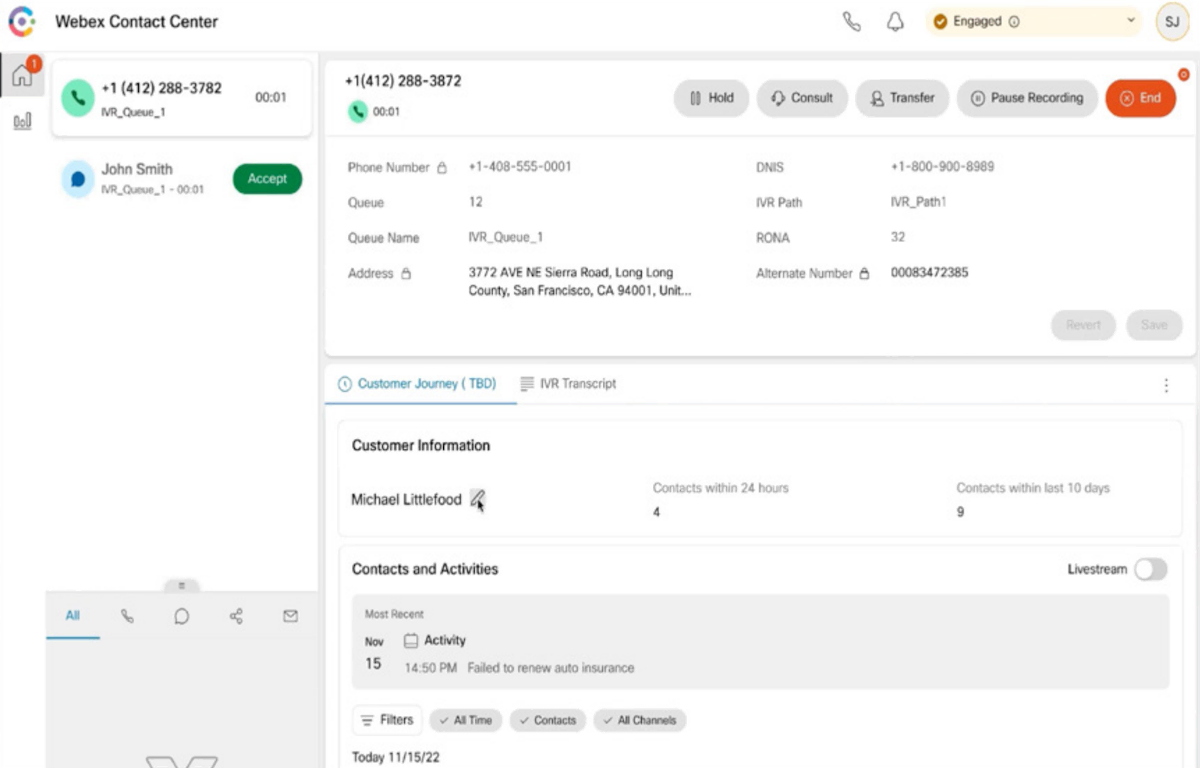This screenshot has width=1200, height=768.
Task: Filter the task list by email
Action: pyautogui.click(x=290, y=616)
